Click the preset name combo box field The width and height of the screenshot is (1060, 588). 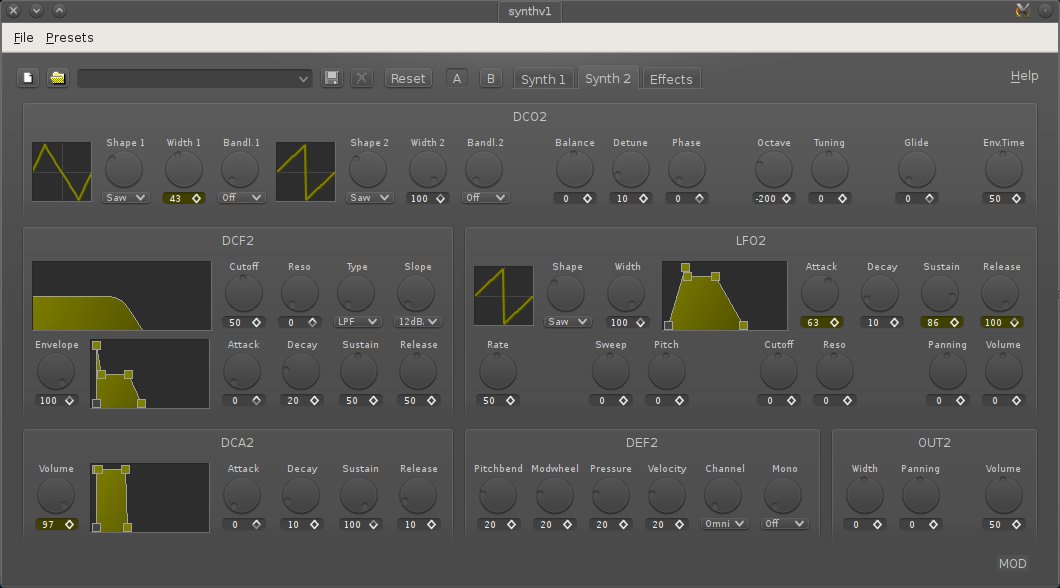pos(188,78)
